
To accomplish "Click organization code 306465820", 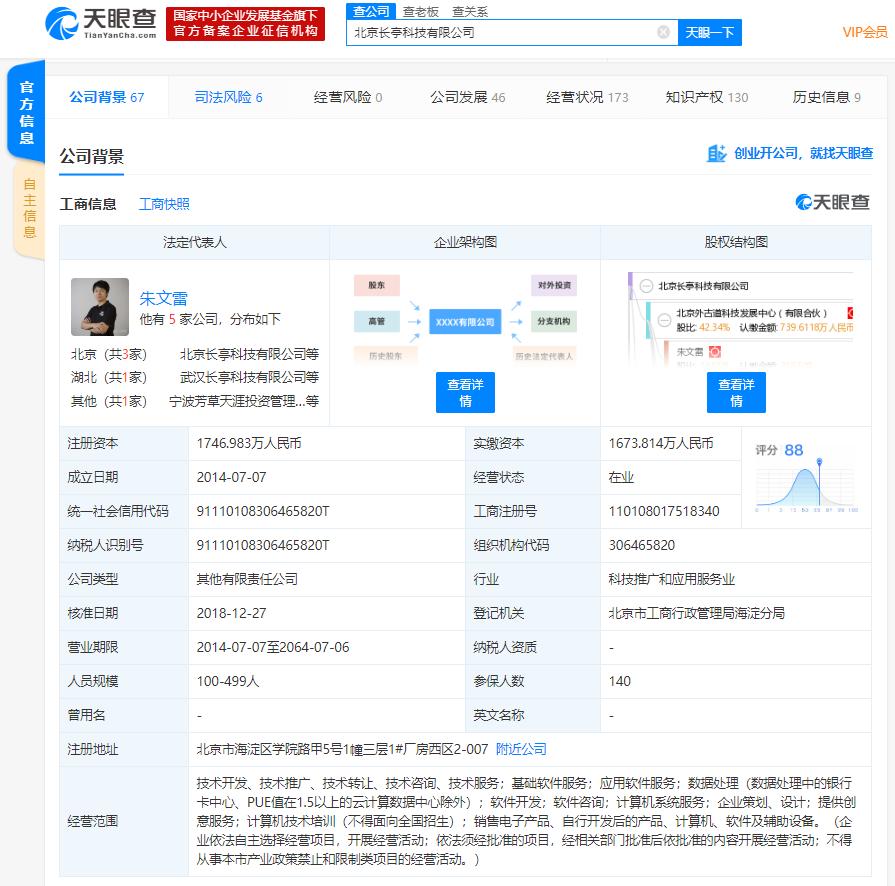I will tap(642, 545).
